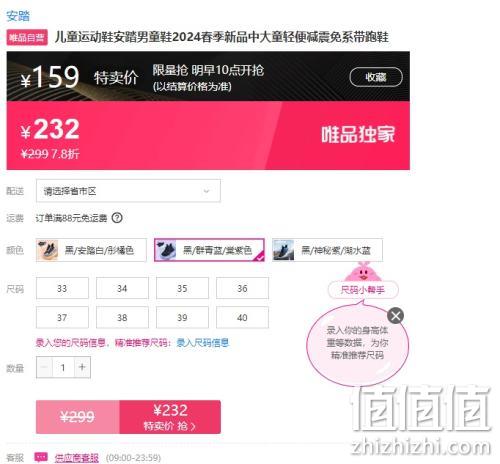
Task: Close the size helper speech bubble
Action: click(396, 316)
